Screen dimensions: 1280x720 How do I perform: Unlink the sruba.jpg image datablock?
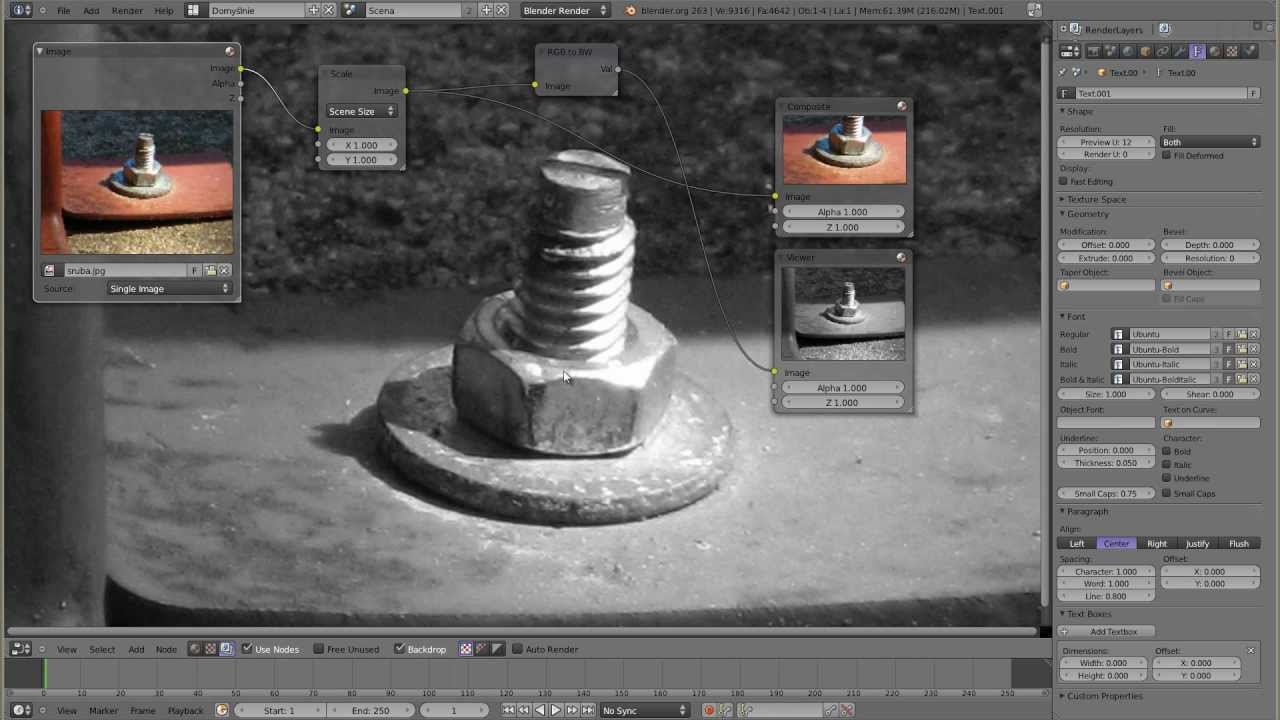click(225, 270)
